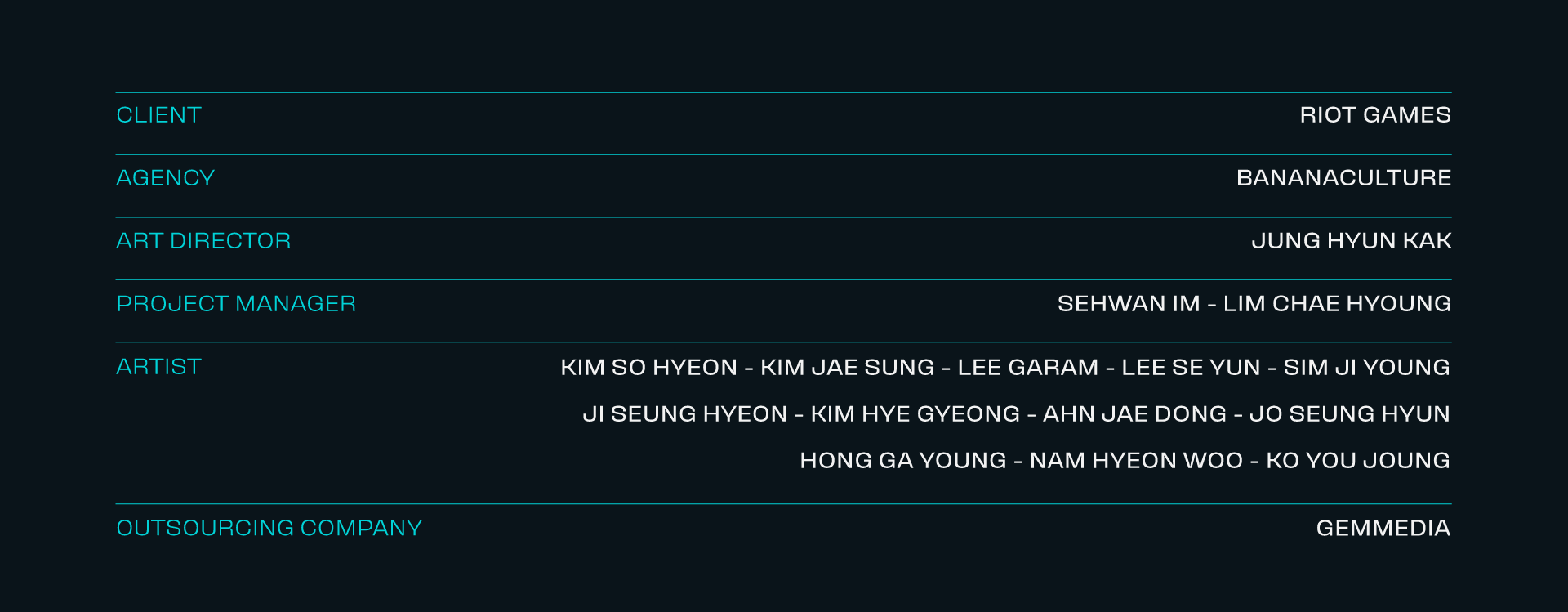Open the GEMMEDIA company name
The image size is (1568, 612).
point(1383,529)
